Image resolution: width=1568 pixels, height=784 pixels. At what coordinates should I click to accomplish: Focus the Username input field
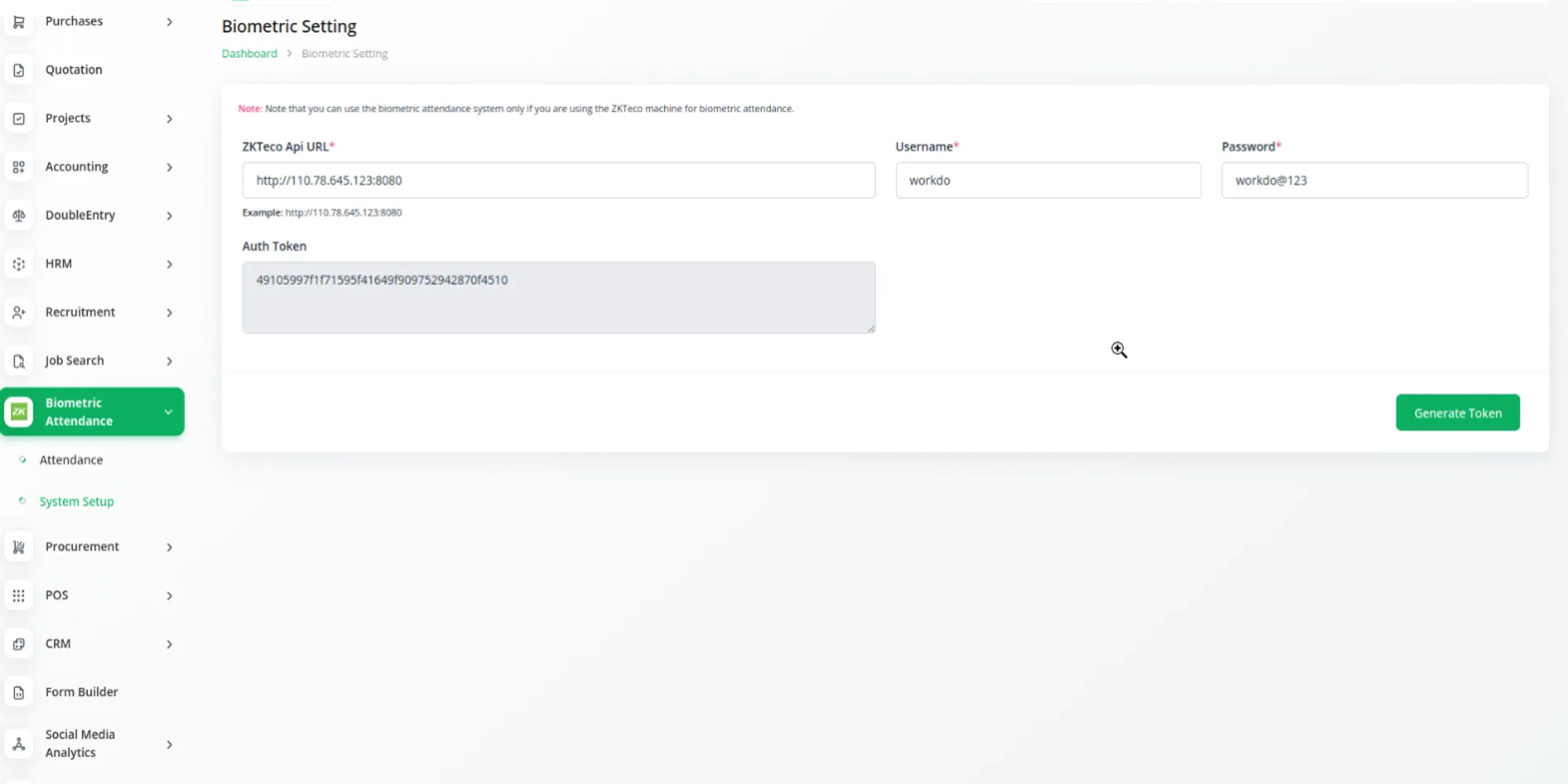[1048, 181]
